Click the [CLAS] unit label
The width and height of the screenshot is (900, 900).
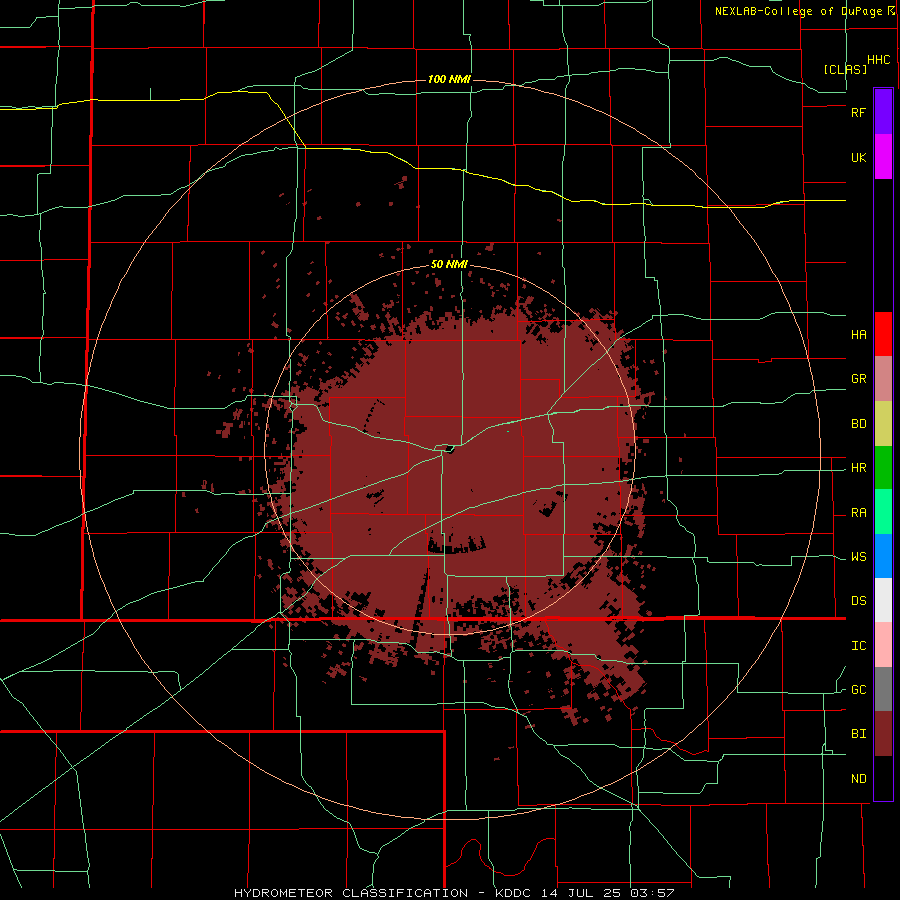[x=845, y=69]
